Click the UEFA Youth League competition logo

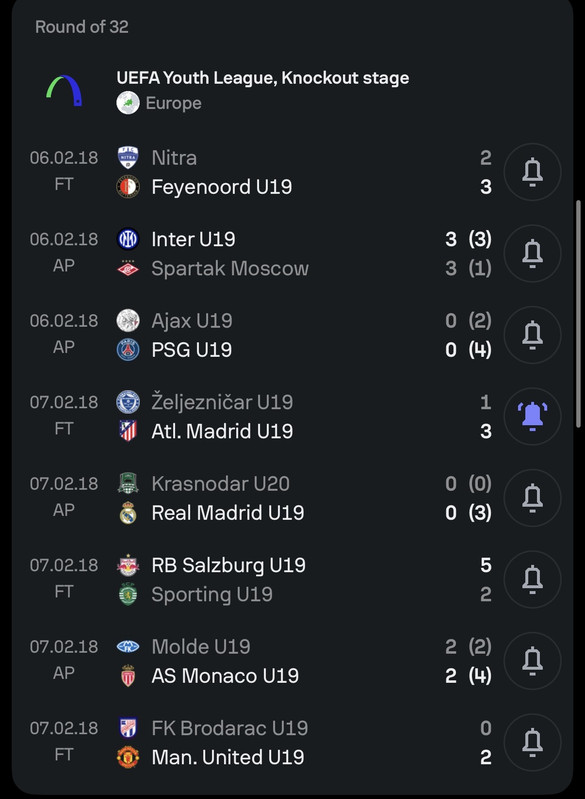tap(64, 91)
